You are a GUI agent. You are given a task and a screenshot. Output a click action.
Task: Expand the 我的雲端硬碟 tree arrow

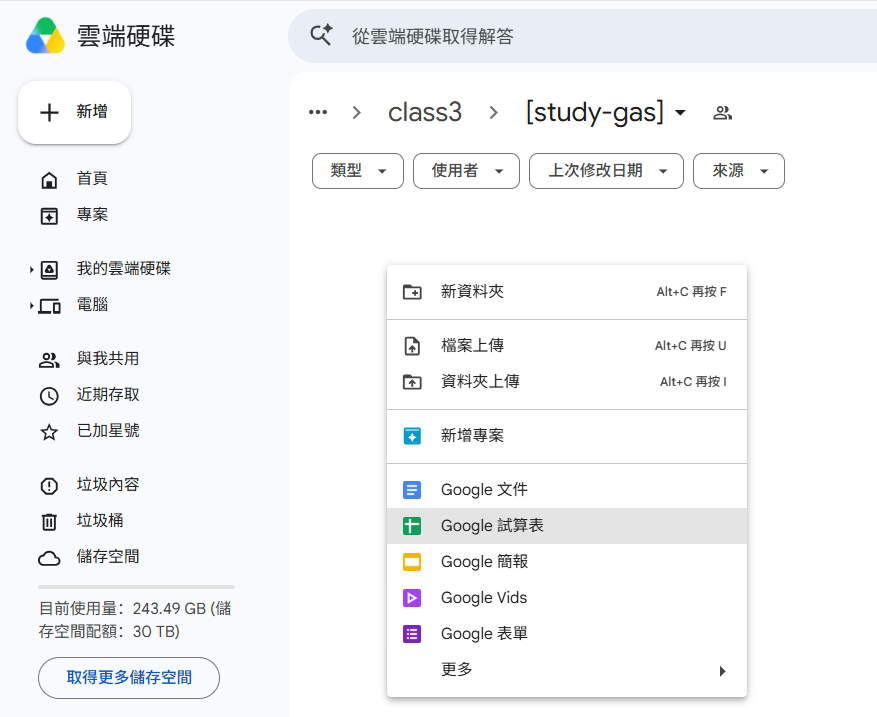(31, 270)
